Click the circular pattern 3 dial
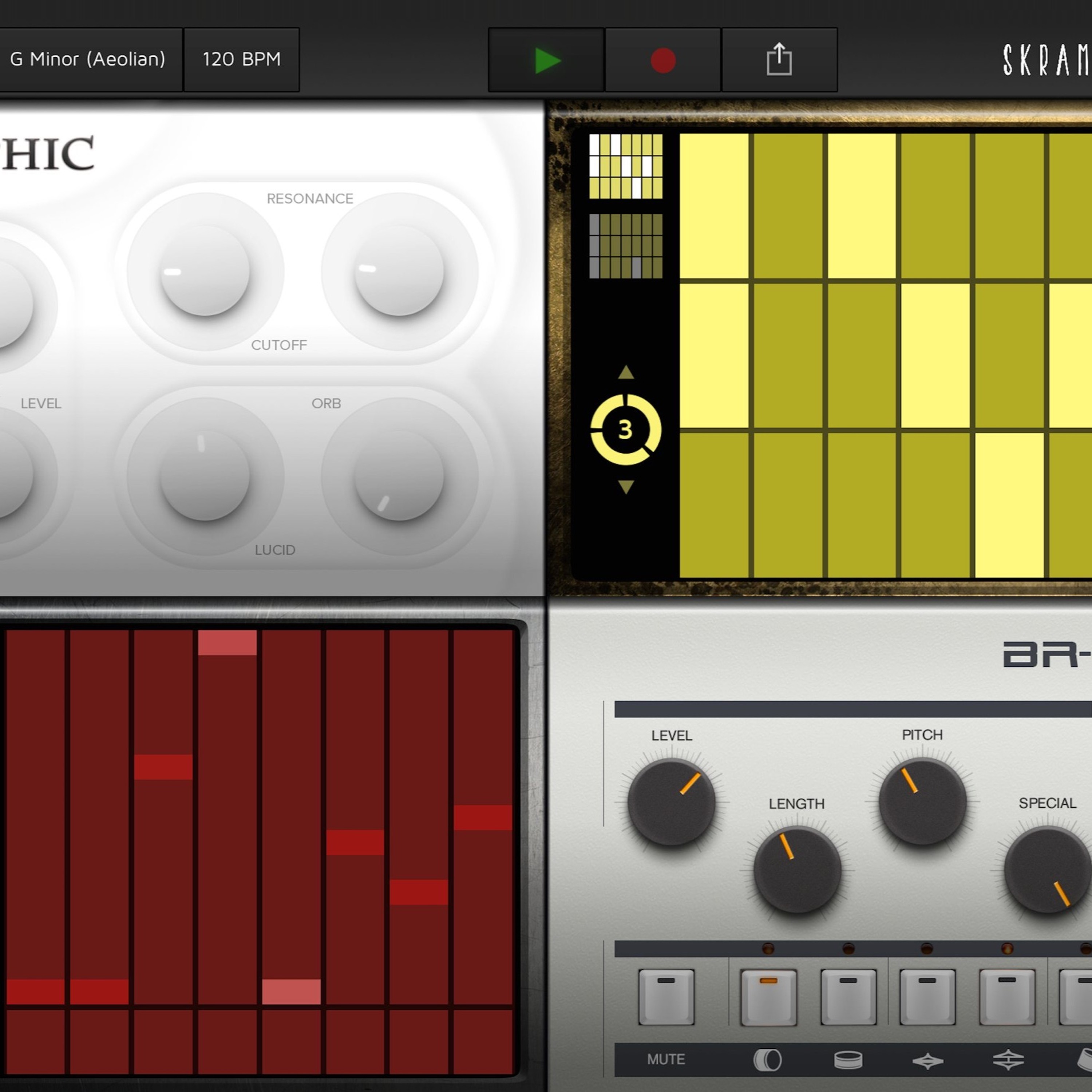This screenshot has width=1092, height=1092. (625, 430)
